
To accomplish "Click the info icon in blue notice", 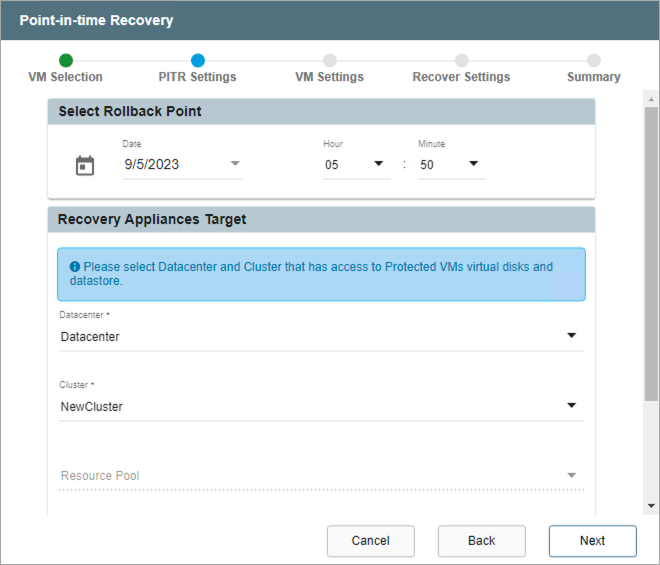I will point(75,267).
